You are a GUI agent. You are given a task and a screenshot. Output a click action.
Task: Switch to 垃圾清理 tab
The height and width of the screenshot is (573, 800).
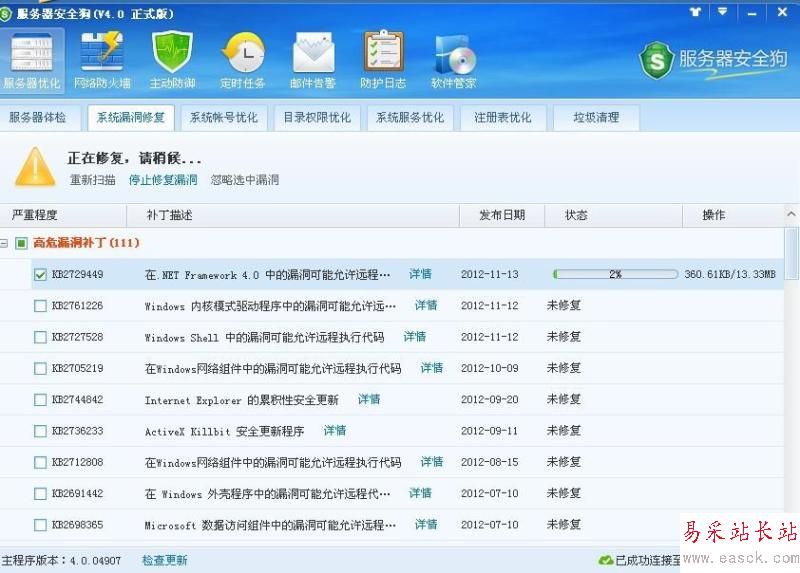(x=596, y=118)
